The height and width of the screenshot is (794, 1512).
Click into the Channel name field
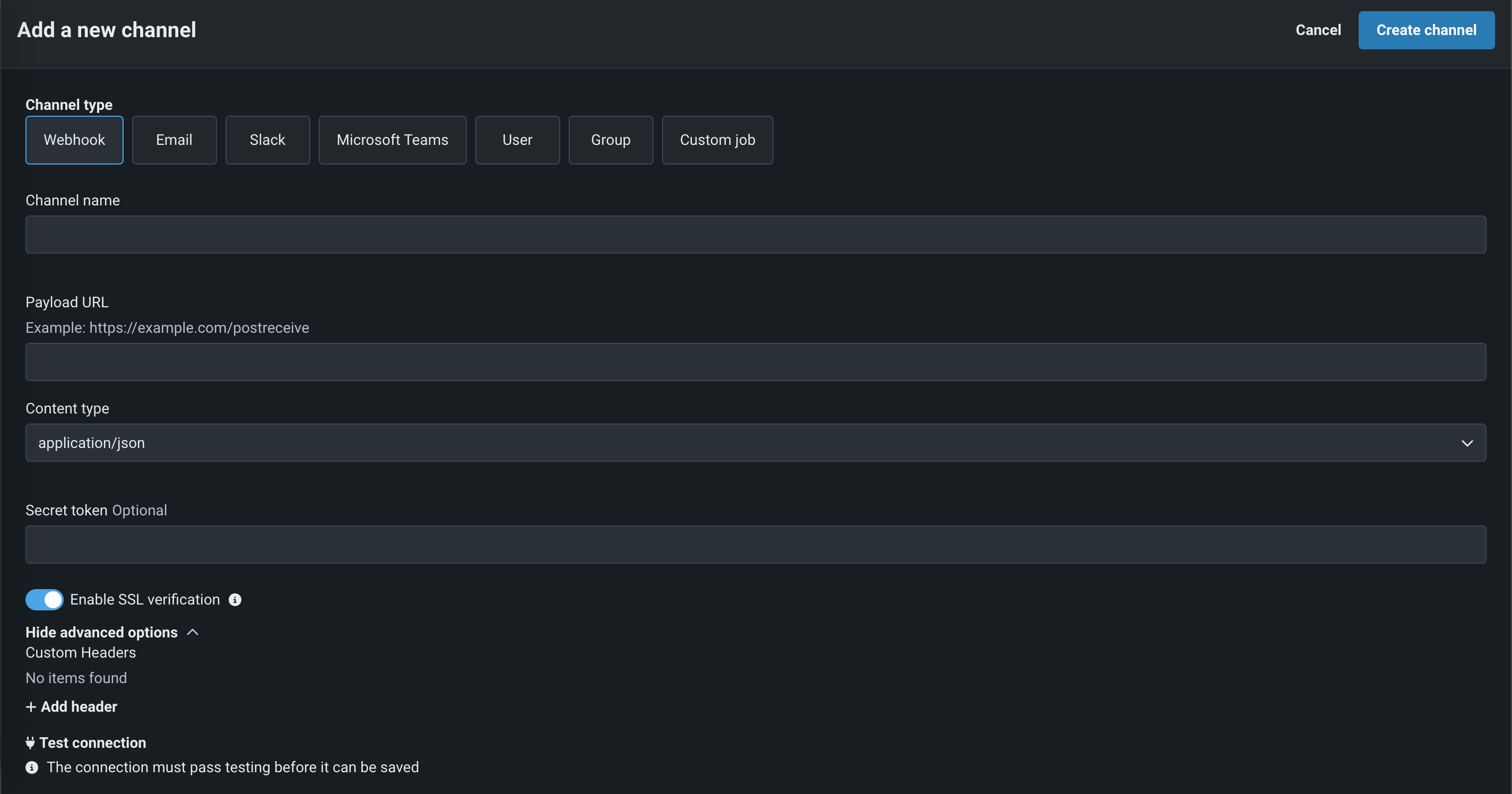[755, 235]
